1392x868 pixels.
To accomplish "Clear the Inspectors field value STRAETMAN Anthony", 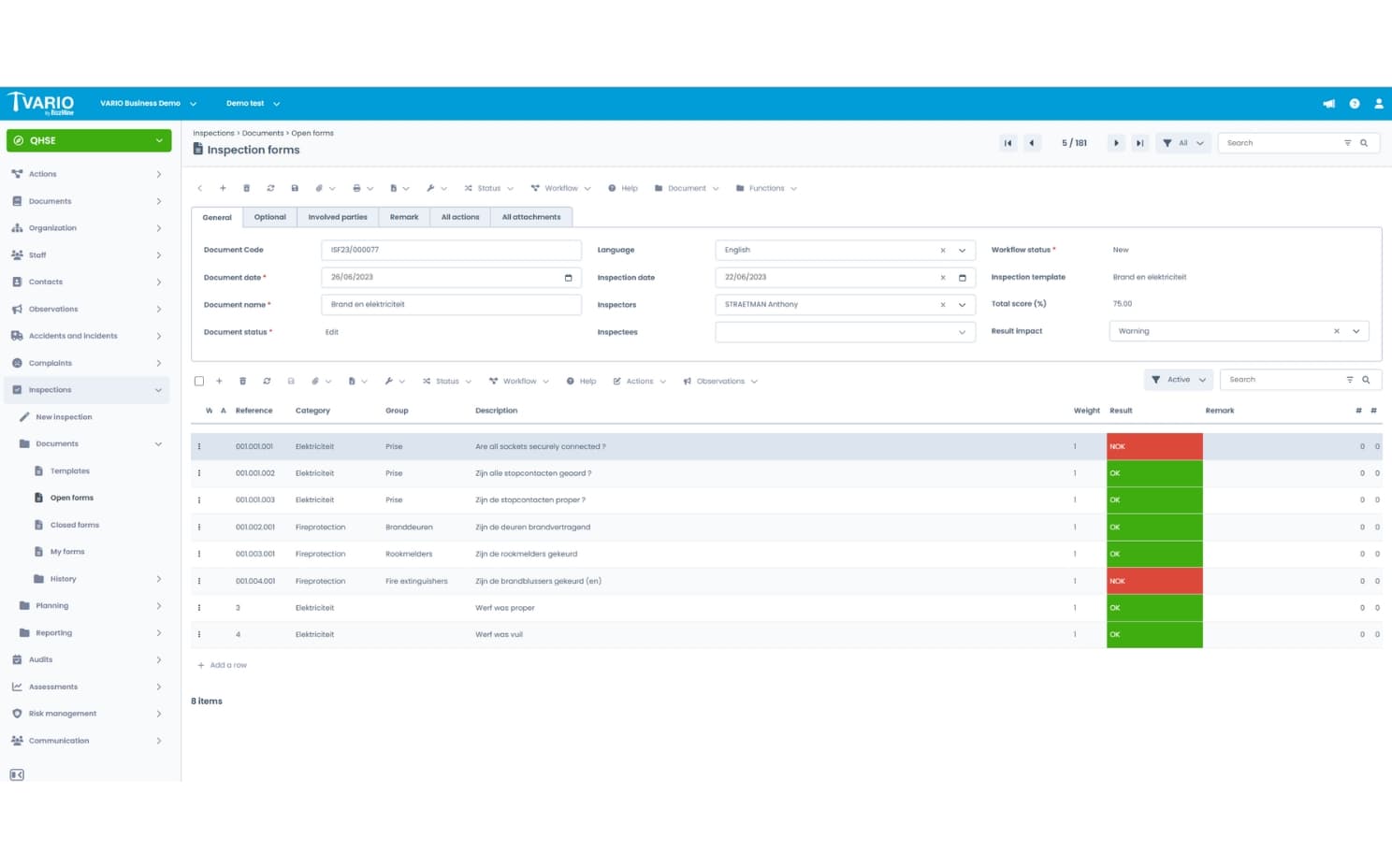I will [942, 305].
